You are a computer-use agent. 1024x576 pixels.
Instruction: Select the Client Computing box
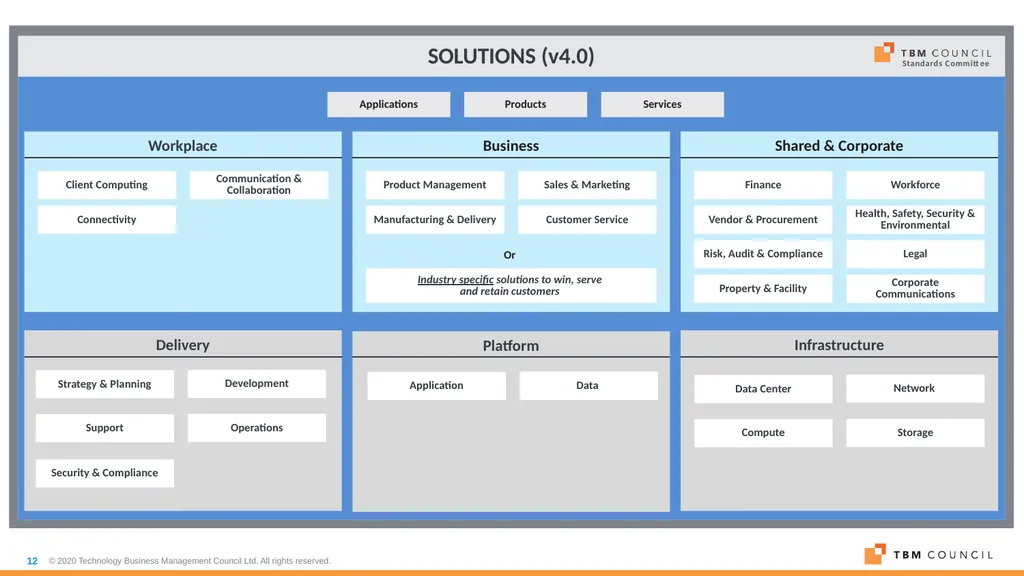coord(106,185)
